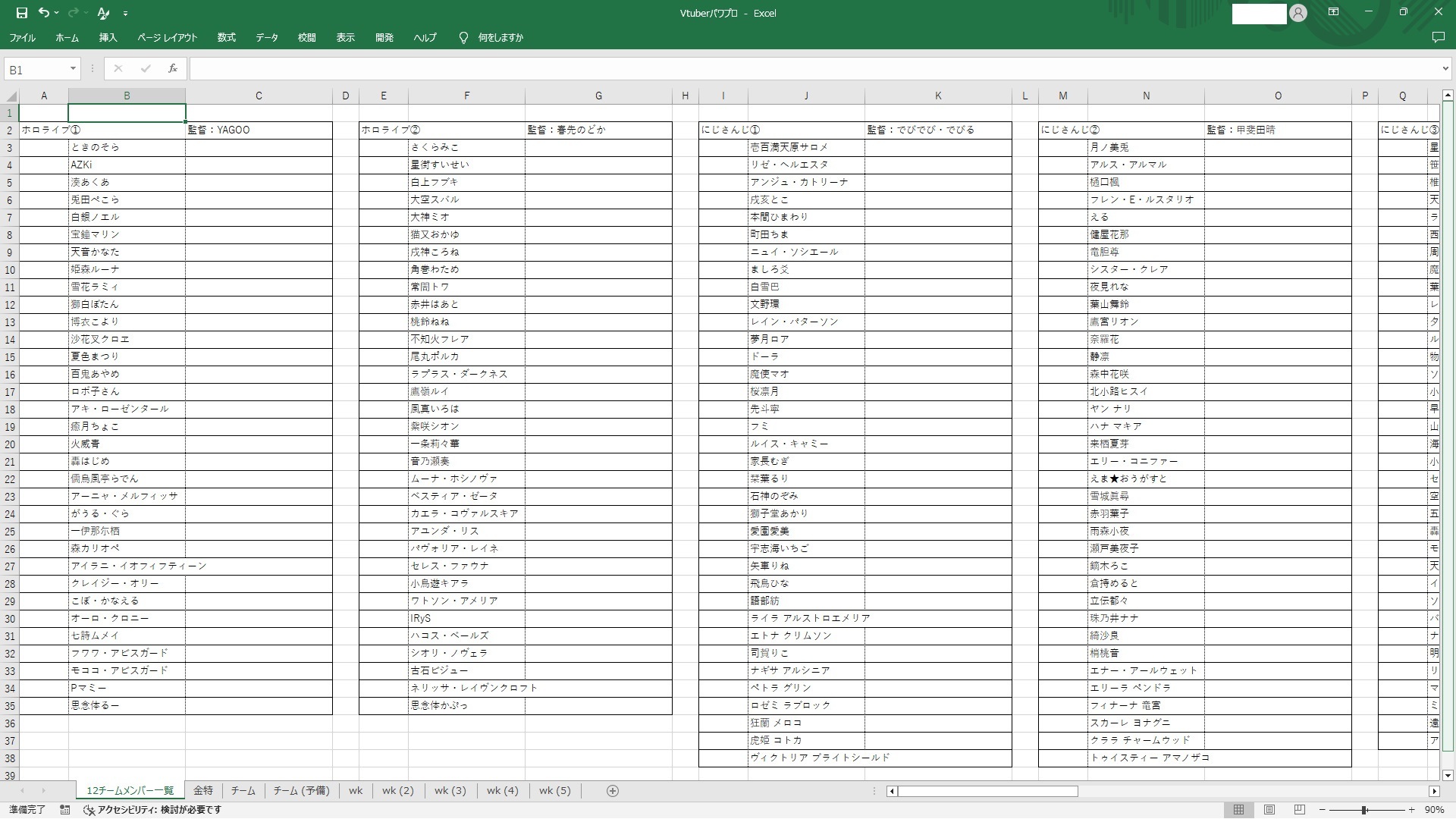
Task: Click the Name Box showing B1
Action: [x=36, y=69]
